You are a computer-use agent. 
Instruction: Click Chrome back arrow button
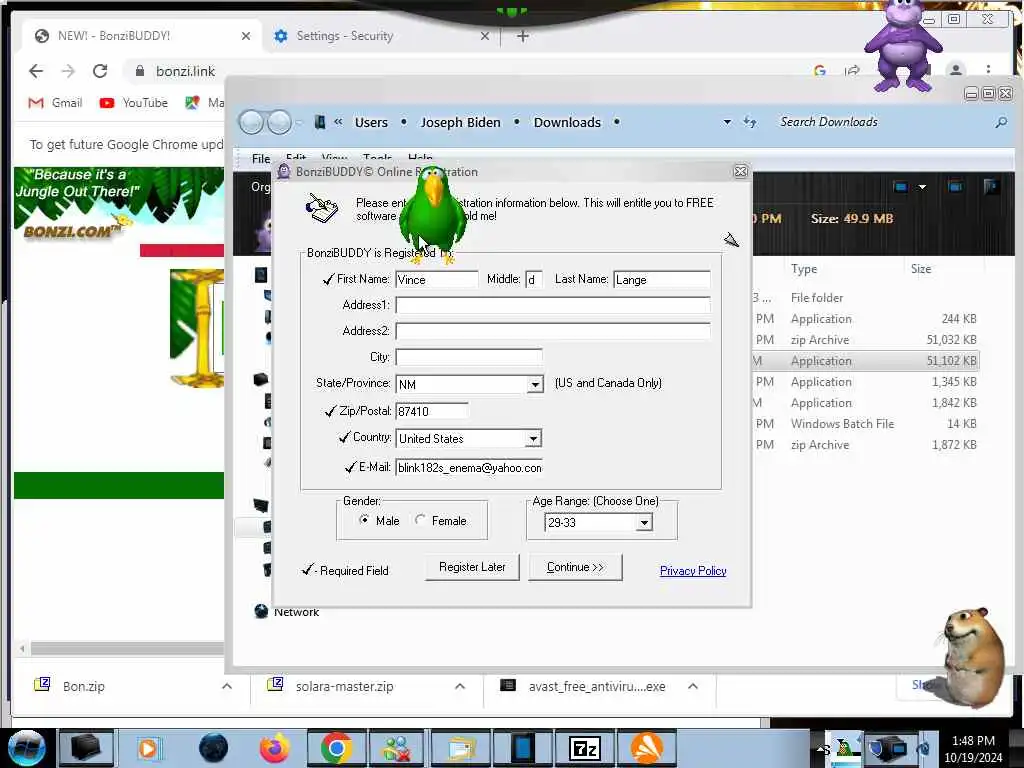pos(36,71)
